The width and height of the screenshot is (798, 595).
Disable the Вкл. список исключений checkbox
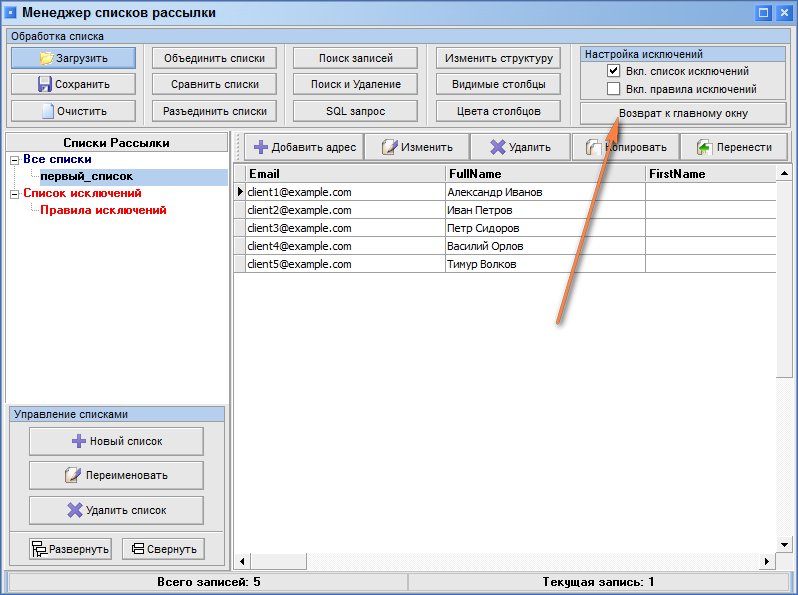613,71
